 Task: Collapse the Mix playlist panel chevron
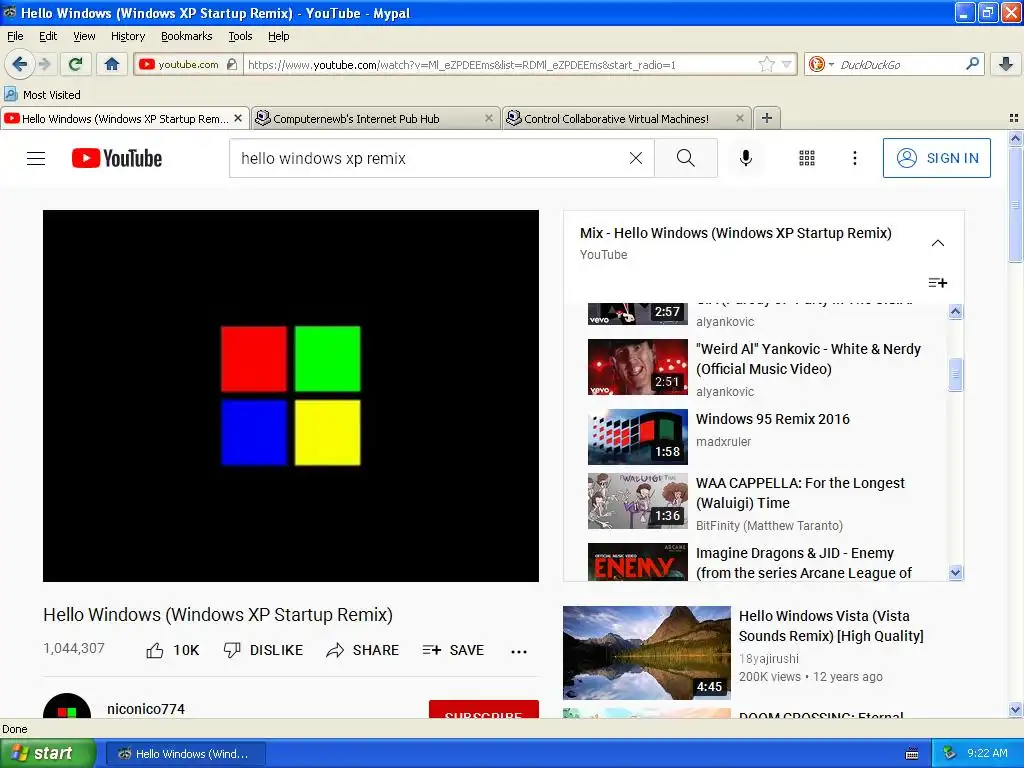(x=937, y=243)
